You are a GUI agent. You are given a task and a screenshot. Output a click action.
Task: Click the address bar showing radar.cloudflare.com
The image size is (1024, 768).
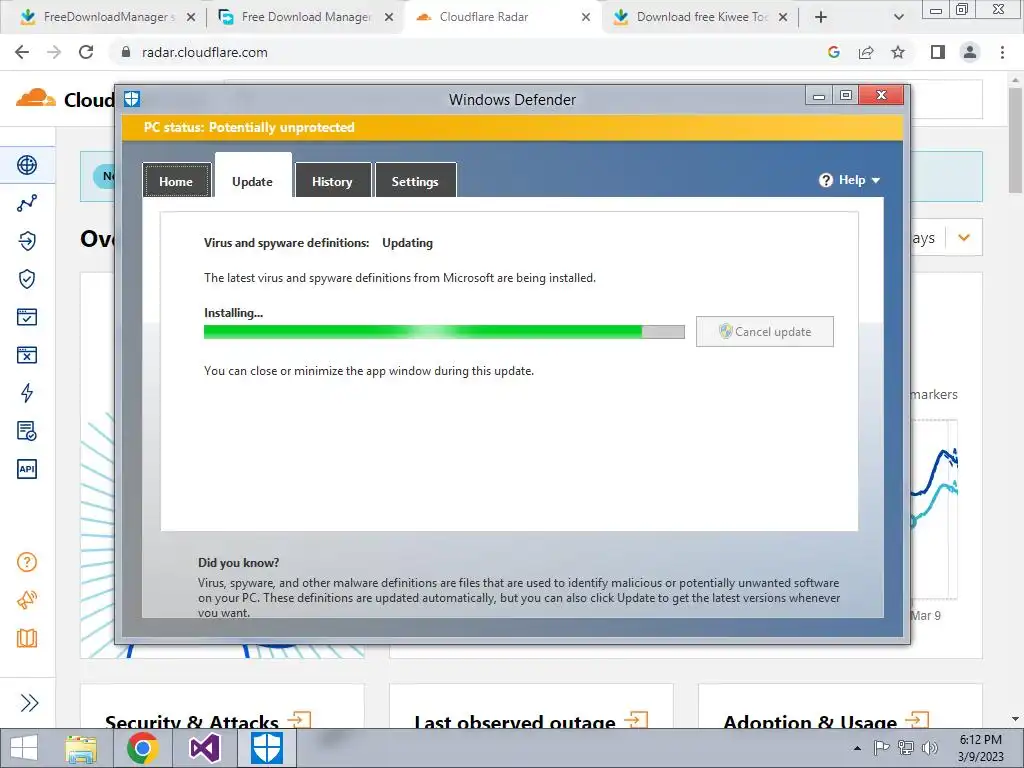point(204,52)
